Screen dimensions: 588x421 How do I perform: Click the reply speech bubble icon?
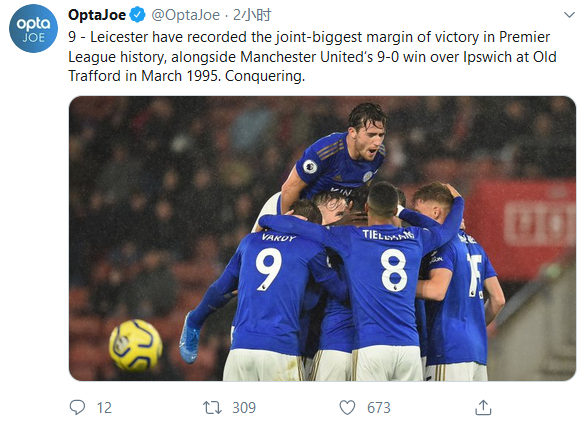coord(78,407)
